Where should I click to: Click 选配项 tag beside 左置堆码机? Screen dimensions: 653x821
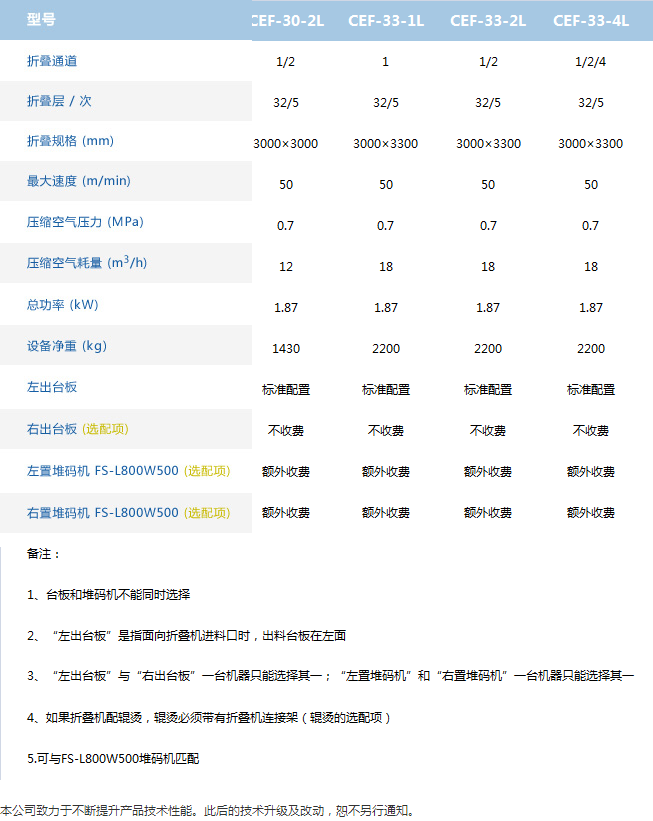tap(207, 471)
